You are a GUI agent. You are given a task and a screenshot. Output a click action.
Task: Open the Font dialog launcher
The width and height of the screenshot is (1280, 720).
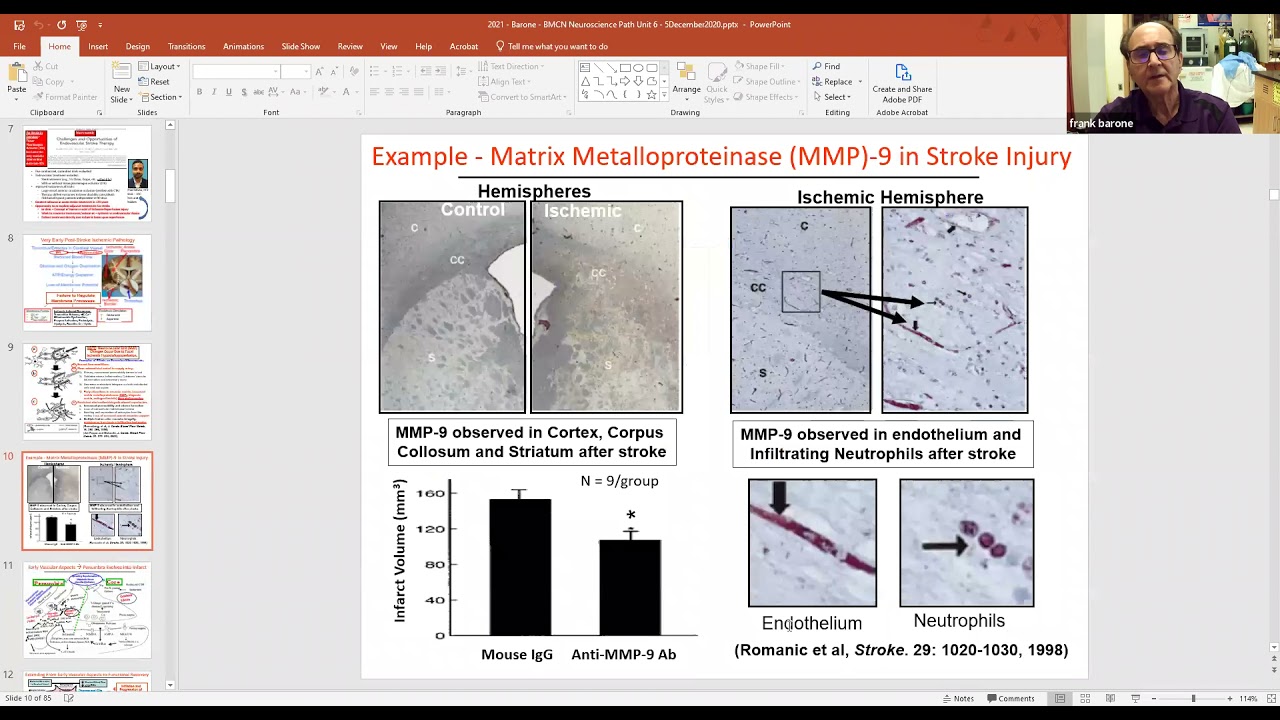[x=357, y=112]
